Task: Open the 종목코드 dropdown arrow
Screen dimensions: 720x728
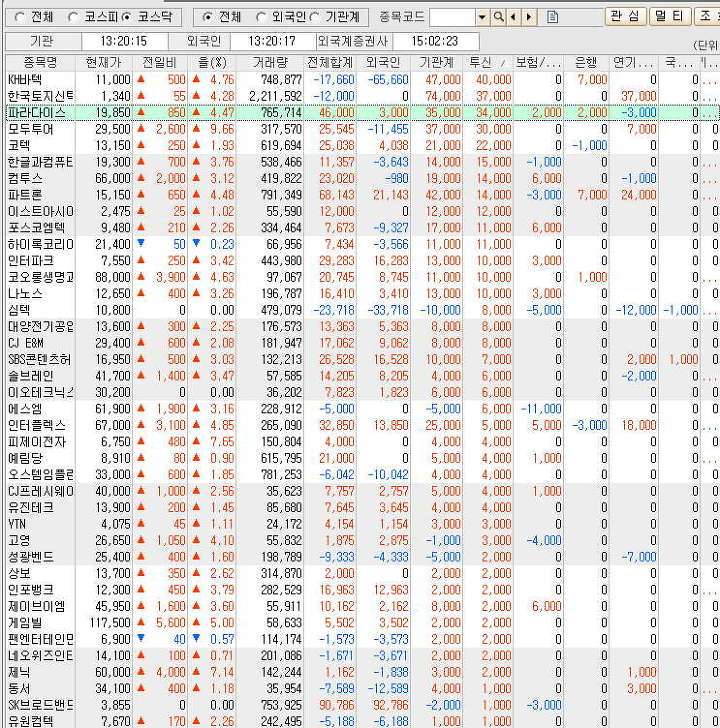Action: 482,17
